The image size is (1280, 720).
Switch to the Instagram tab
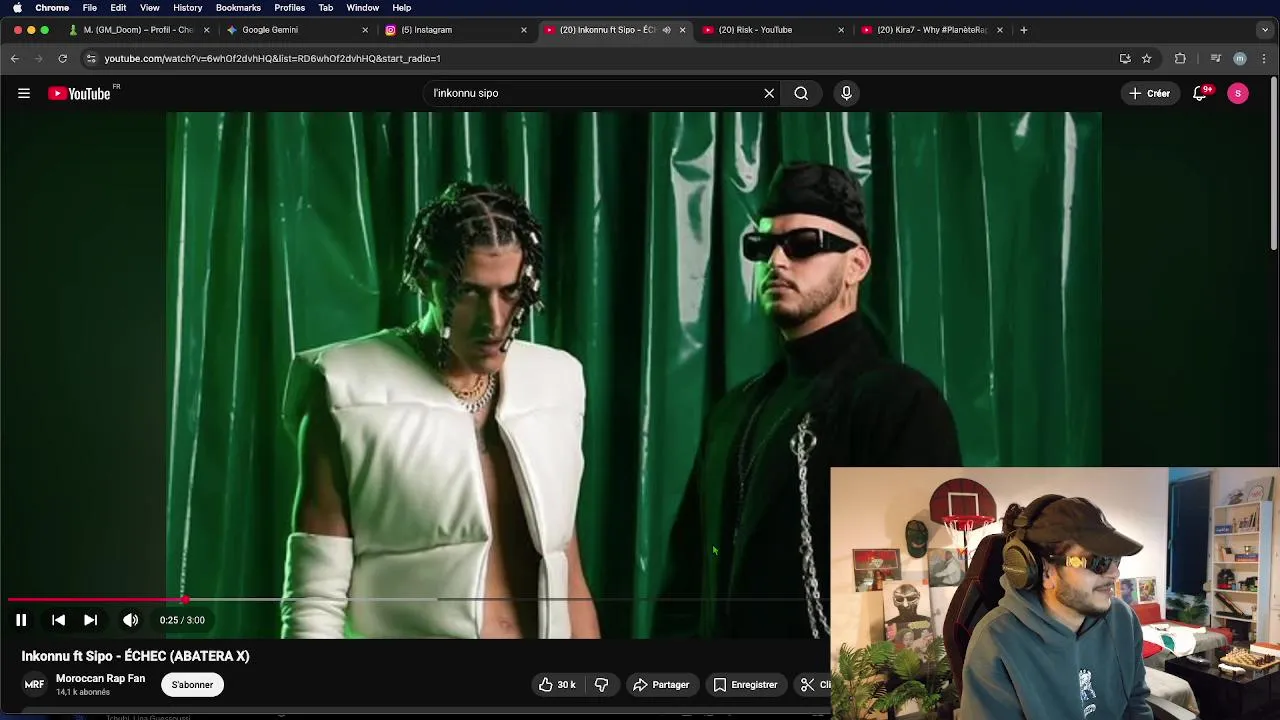[x=455, y=30]
